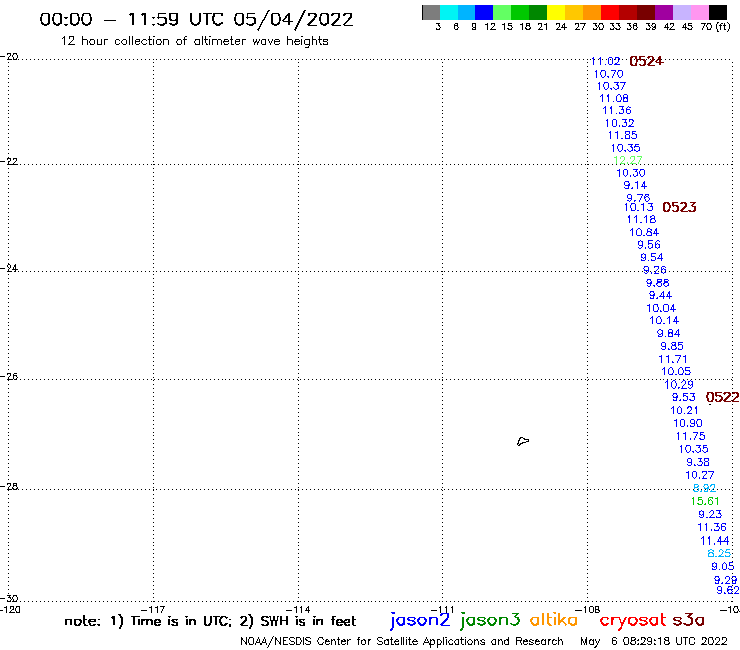Viewport: 740px width, 650px height.
Task: Click the wave height reading 10.05
Action: tap(676, 371)
